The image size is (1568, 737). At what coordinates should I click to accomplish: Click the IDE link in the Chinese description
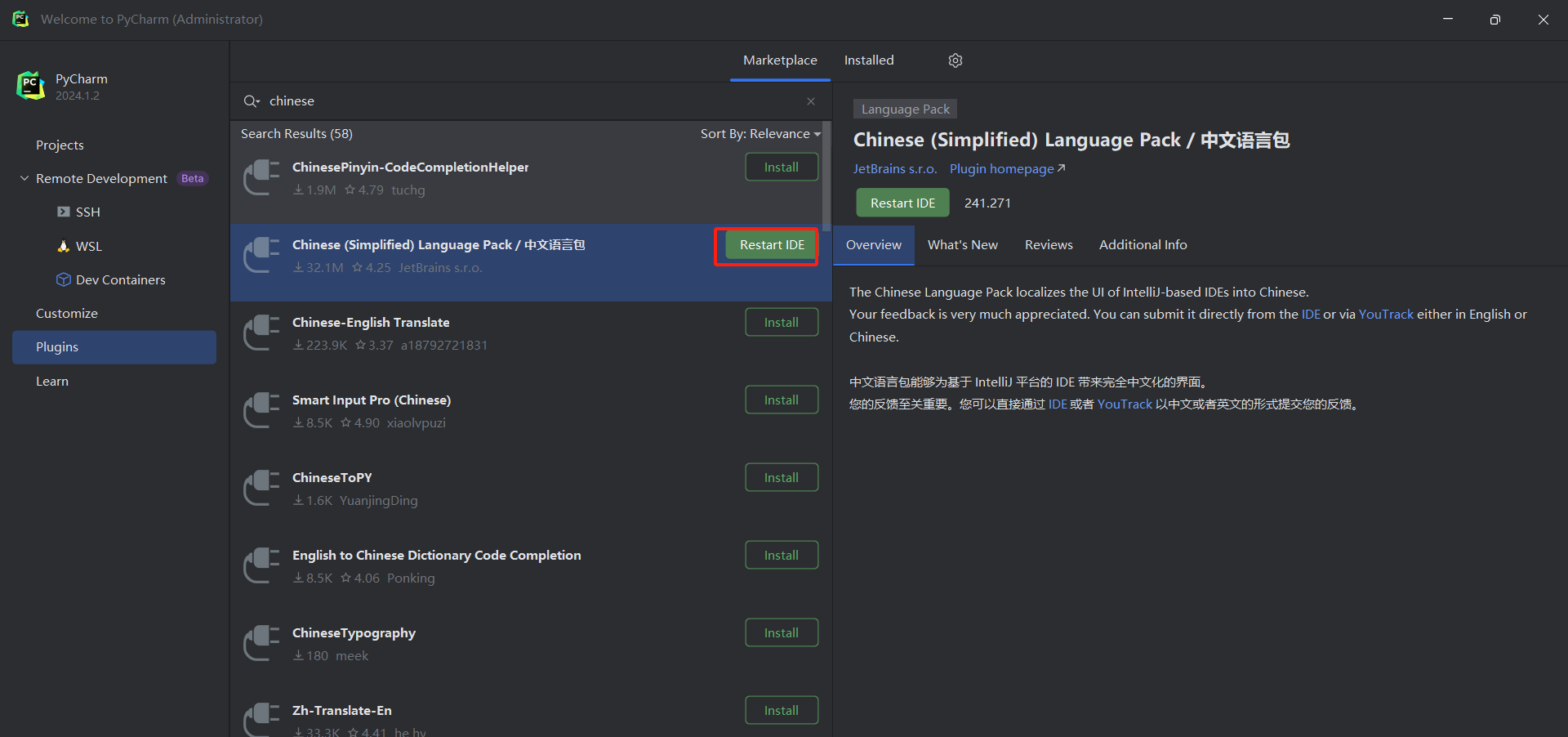[1058, 404]
